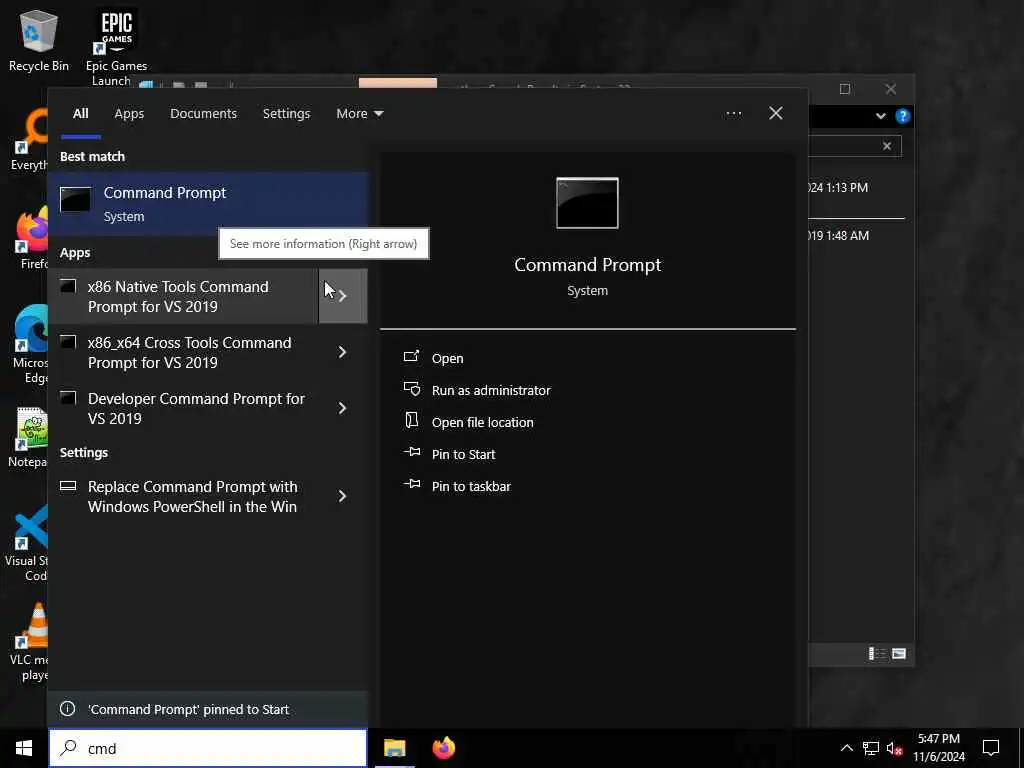The height and width of the screenshot is (768, 1024).
Task: Collapse the Explorer ribbon chevron
Action: (880, 116)
